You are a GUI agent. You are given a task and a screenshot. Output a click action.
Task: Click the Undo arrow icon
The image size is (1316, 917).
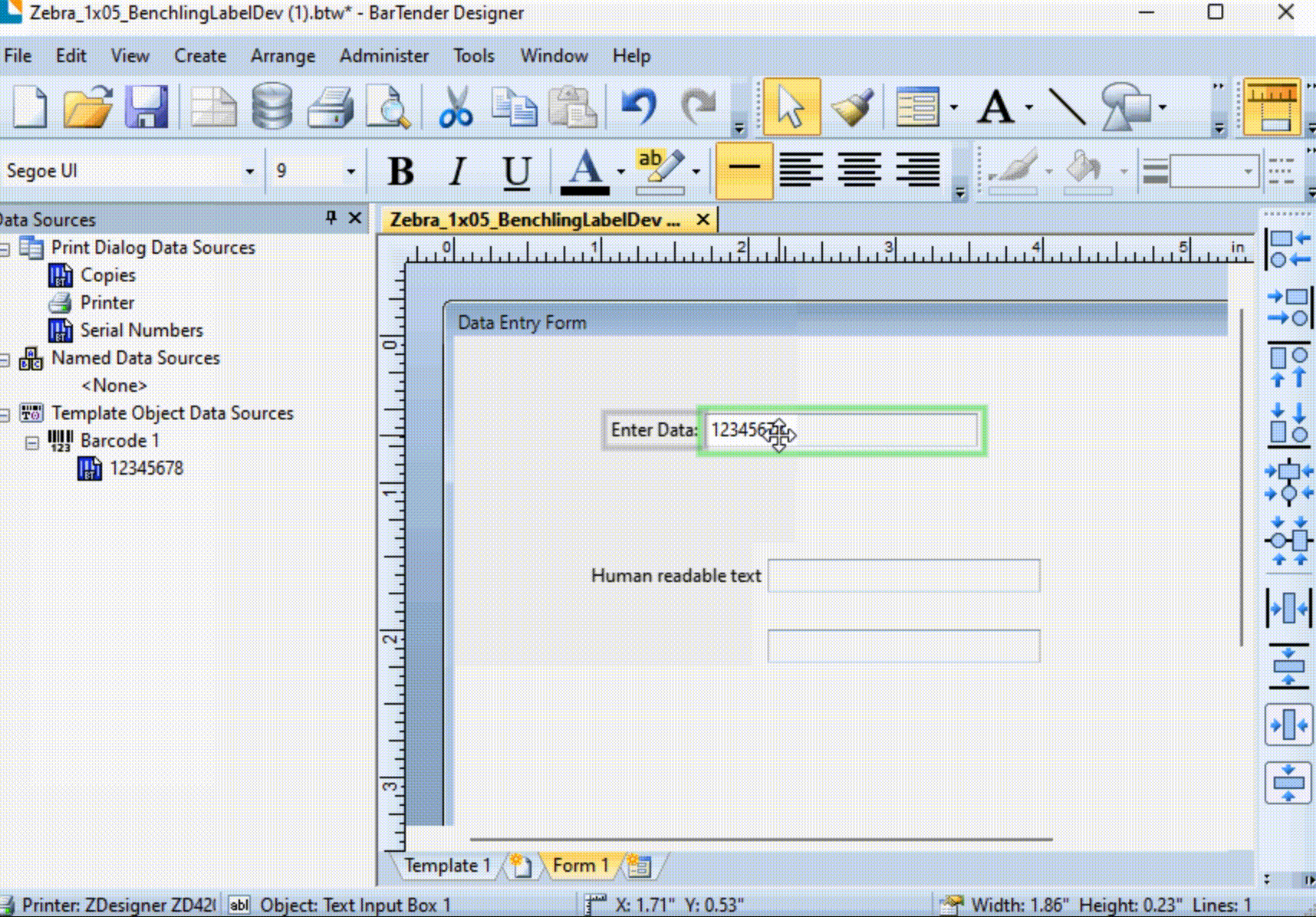(x=639, y=107)
